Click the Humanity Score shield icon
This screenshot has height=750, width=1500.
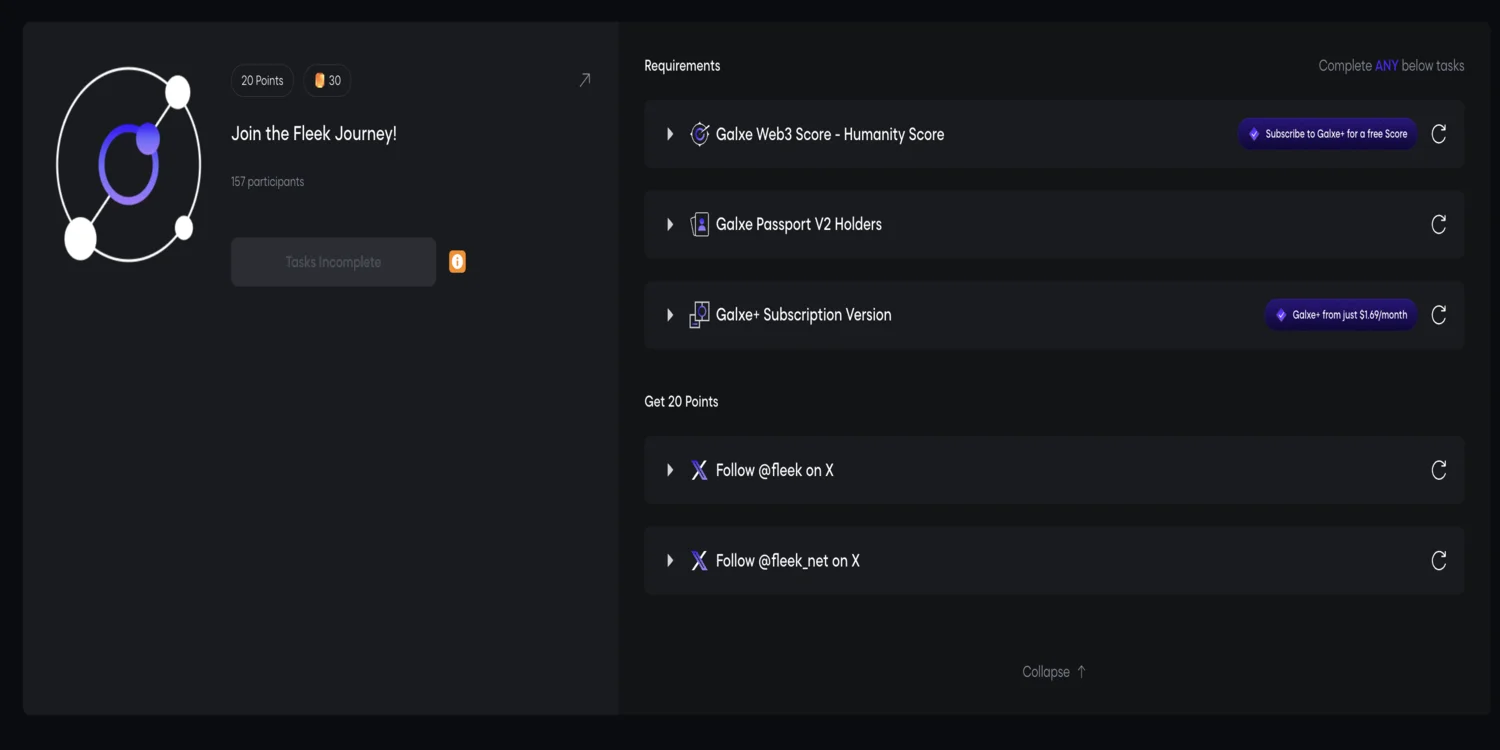pos(700,134)
